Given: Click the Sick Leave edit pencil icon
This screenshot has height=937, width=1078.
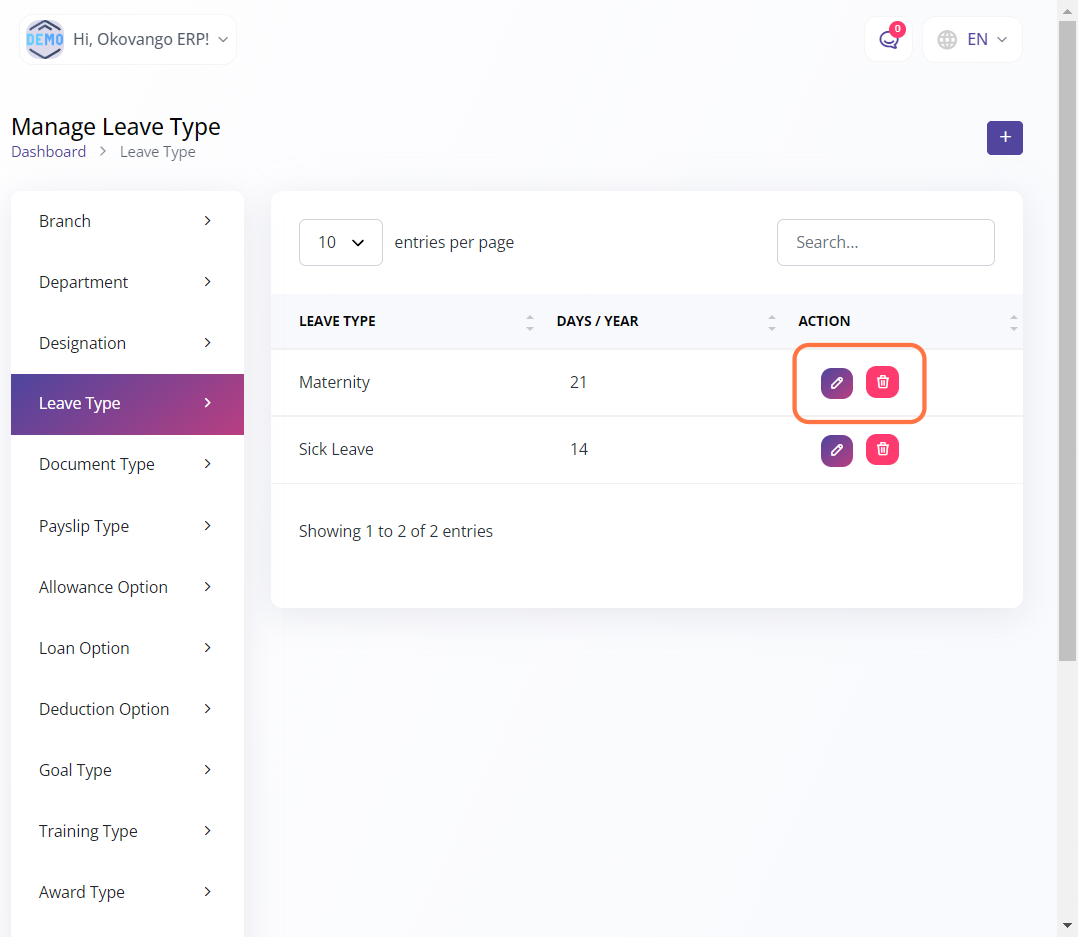Looking at the screenshot, I should coord(836,450).
